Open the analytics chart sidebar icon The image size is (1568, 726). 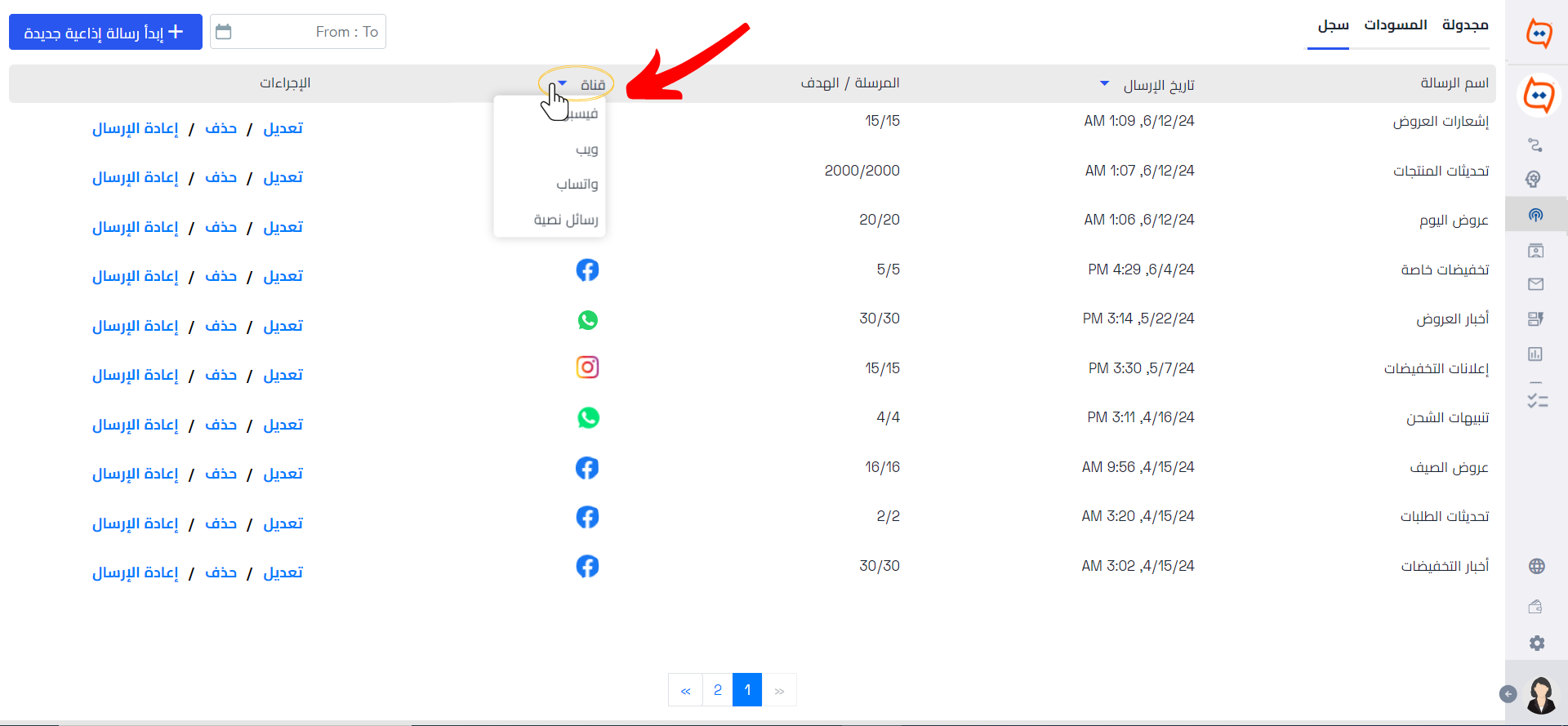(1536, 354)
